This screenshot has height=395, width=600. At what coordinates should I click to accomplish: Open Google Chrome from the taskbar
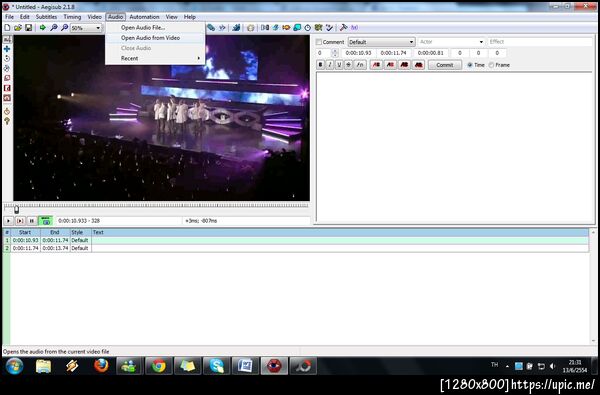point(158,366)
